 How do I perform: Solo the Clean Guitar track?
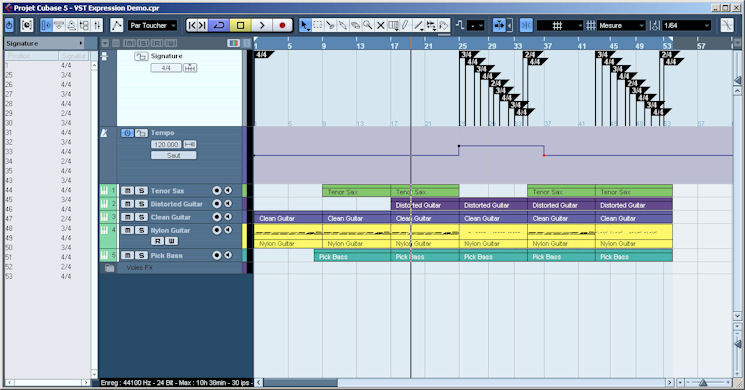click(141, 217)
